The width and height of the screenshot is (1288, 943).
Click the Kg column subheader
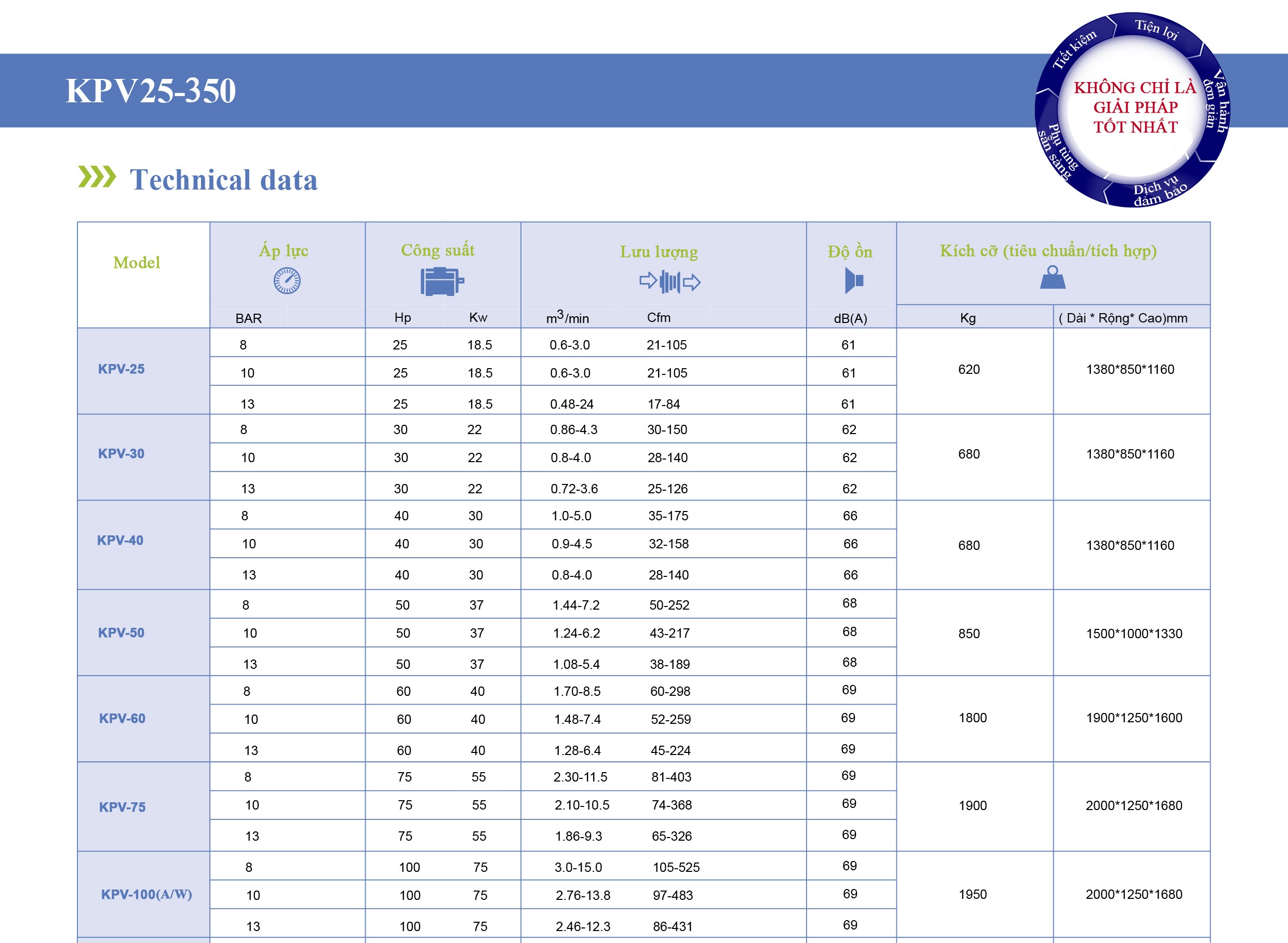click(x=968, y=318)
